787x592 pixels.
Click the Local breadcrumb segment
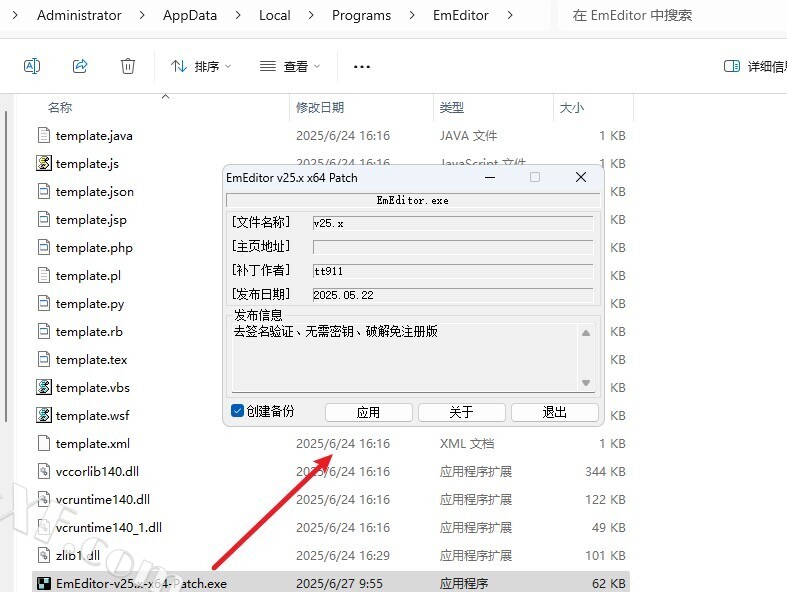275,15
